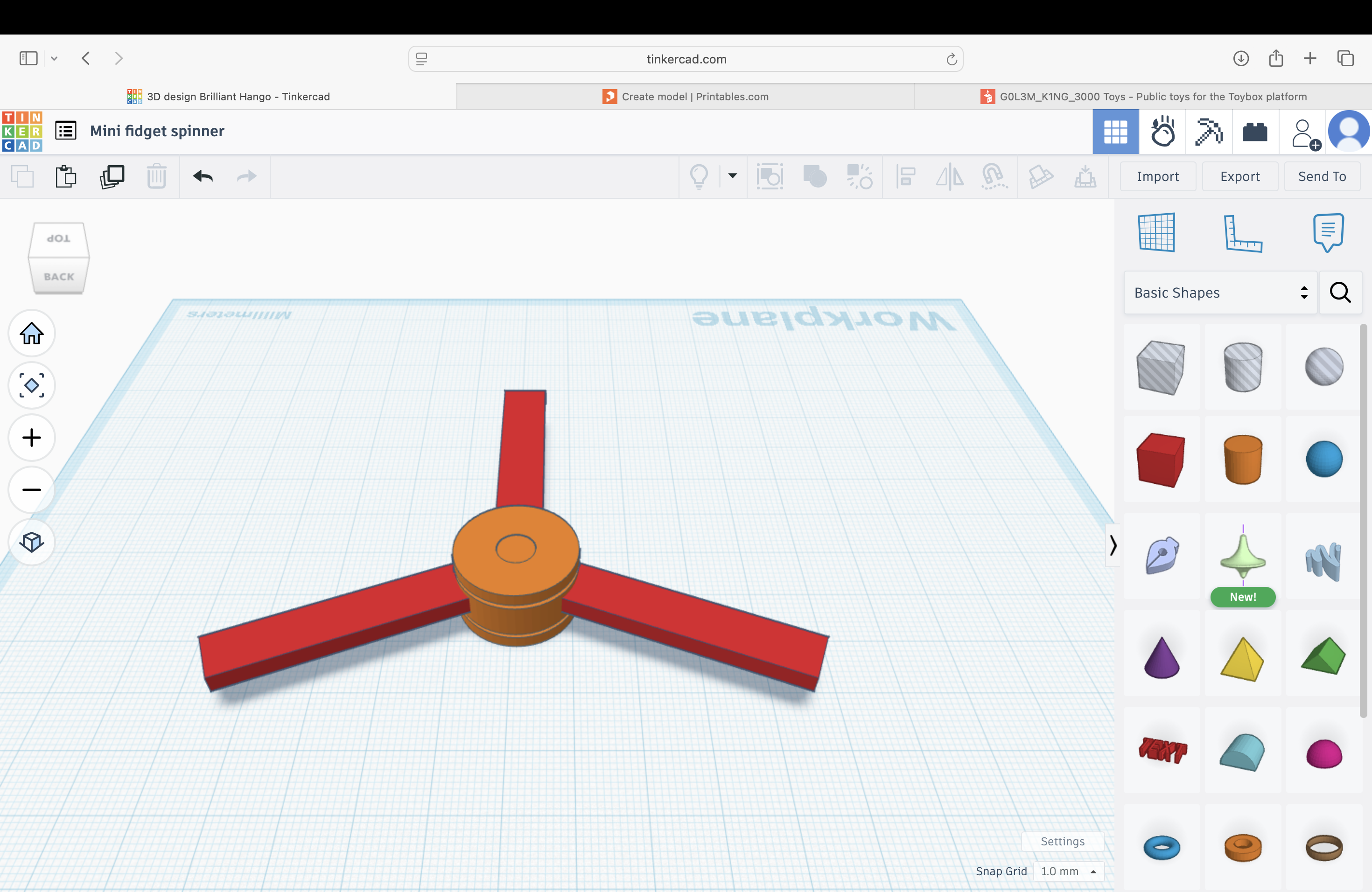Screen dimensions: 1372x892
Task: Click the Send To button
Action: tap(1322, 176)
